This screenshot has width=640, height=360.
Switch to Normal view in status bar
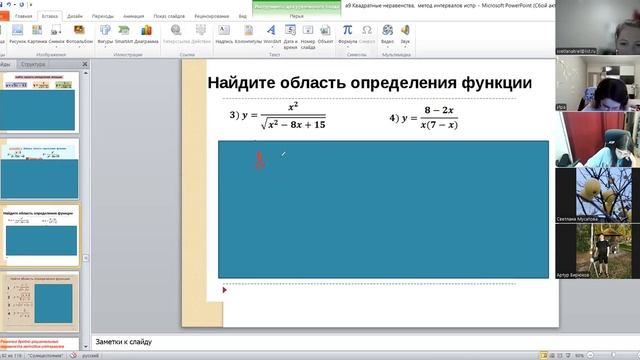(x=544, y=356)
